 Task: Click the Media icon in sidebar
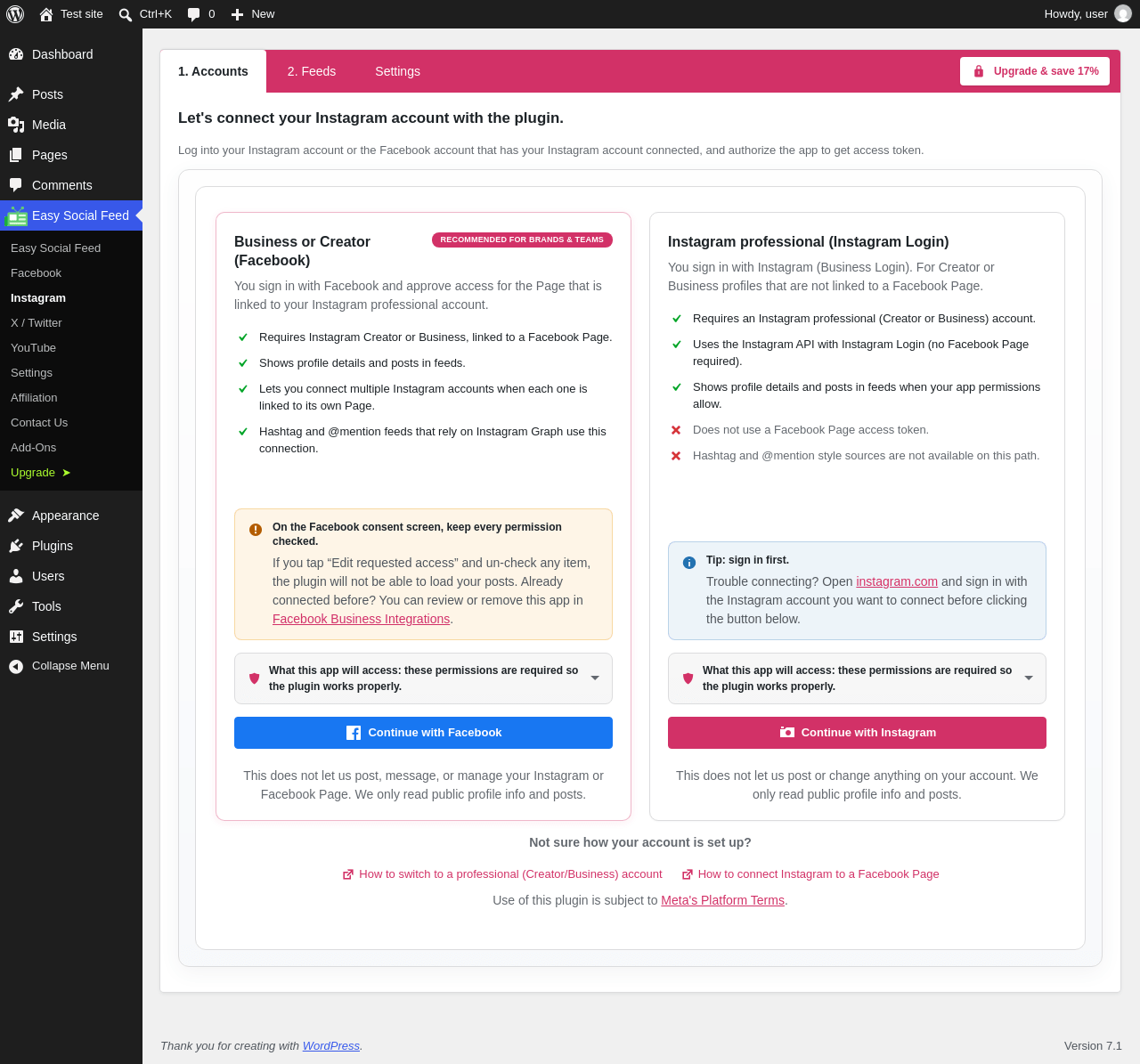(16, 125)
